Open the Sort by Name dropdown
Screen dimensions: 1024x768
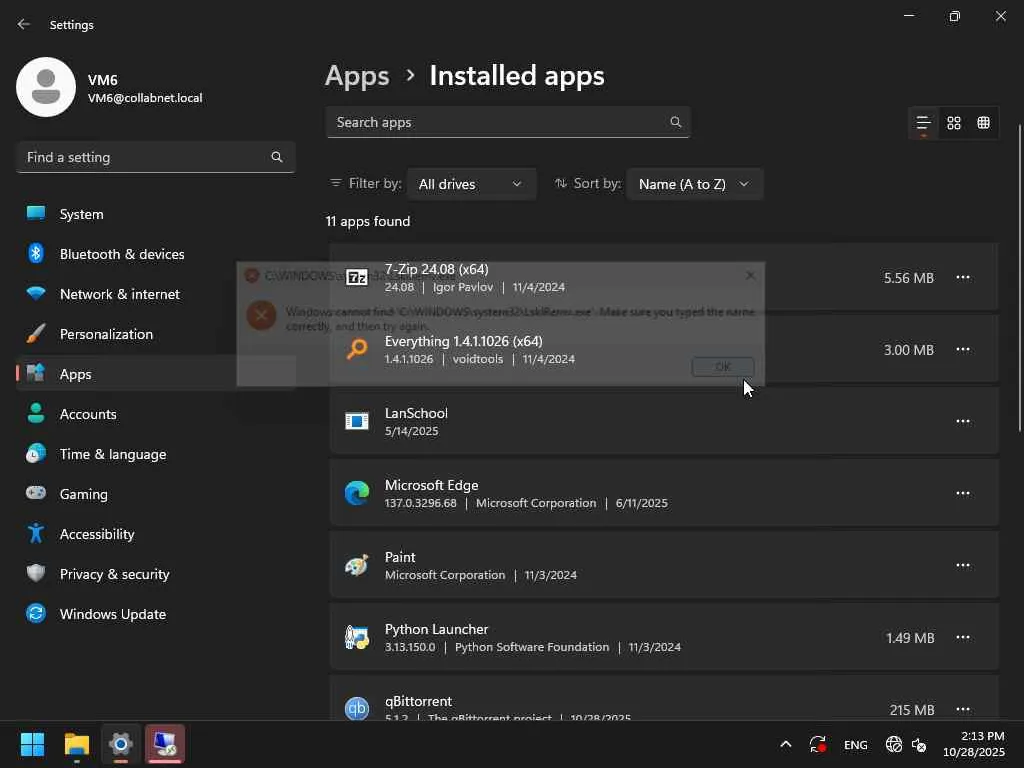pyautogui.click(x=694, y=184)
